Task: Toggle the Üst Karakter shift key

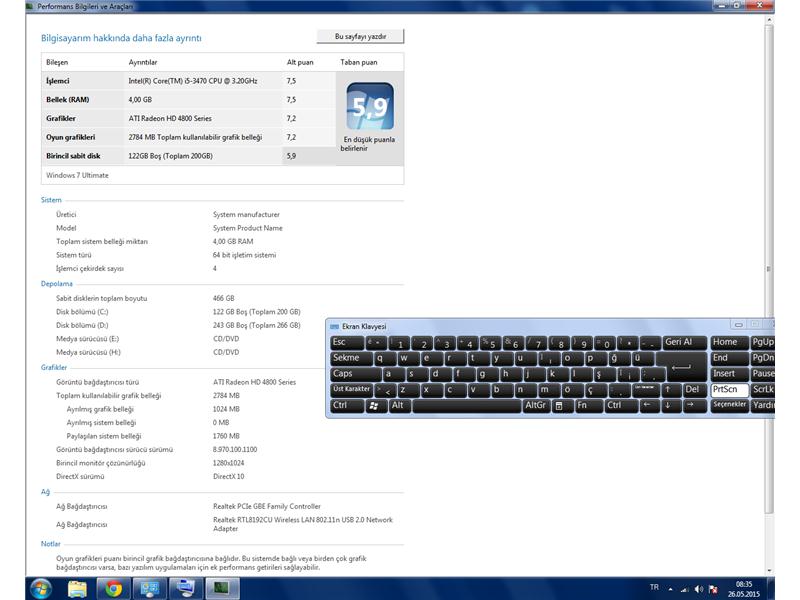Action: (352, 390)
